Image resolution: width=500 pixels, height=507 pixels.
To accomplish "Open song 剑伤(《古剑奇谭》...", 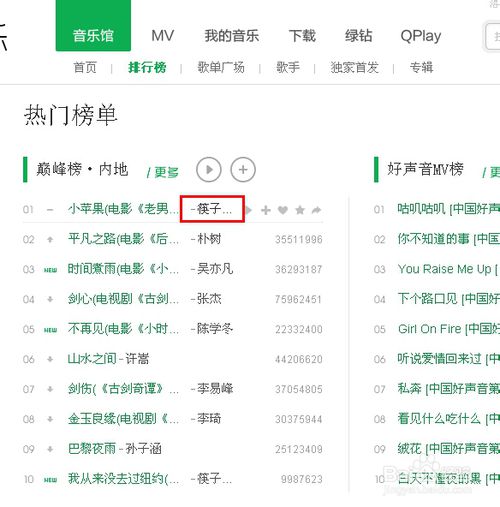I will (x=123, y=389).
